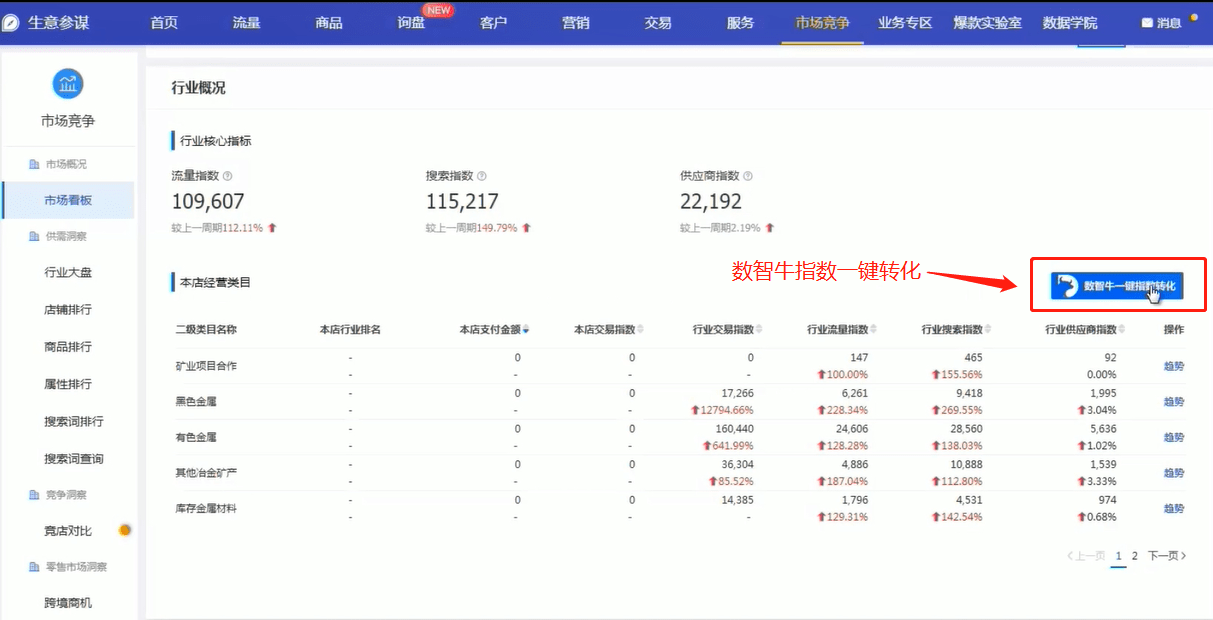Click help icon beside 搜索指数
Screen dimensions: 1213x620
[482, 176]
